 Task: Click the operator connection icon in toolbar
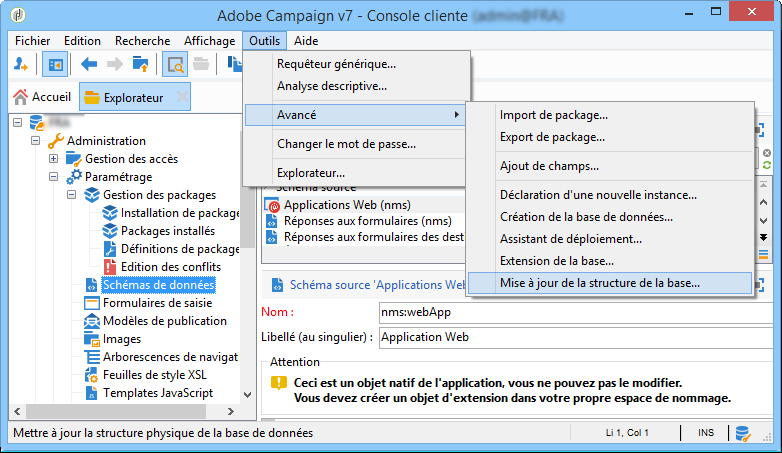[x=20, y=64]
